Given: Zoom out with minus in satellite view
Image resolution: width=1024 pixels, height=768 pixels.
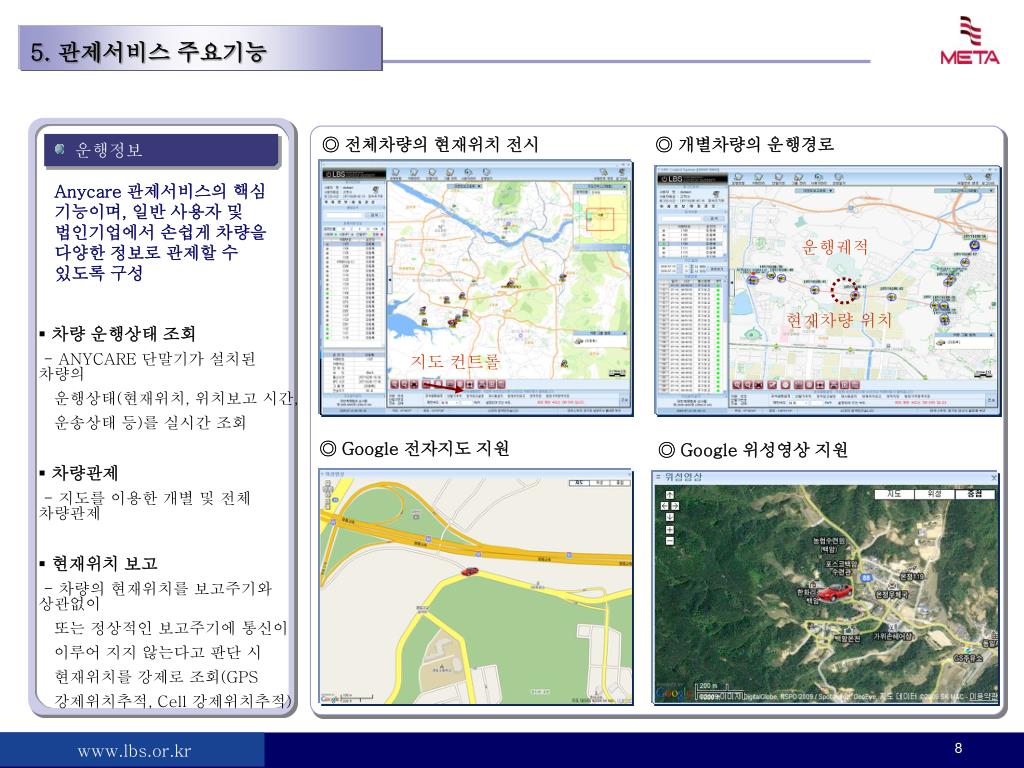Looking at the screenshot, I should 669,541.
